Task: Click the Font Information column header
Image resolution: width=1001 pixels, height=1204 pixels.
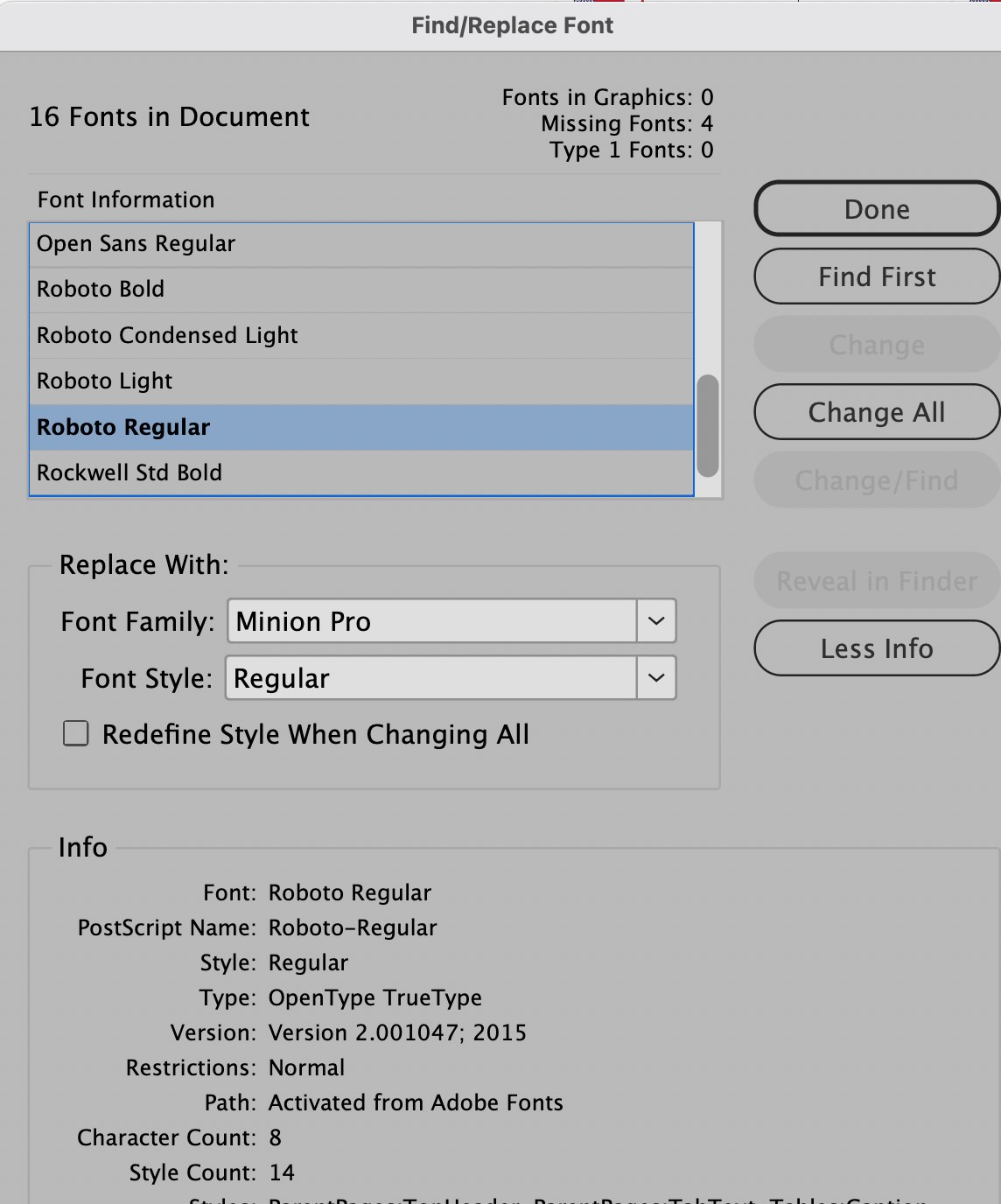Action: (126, 199)
